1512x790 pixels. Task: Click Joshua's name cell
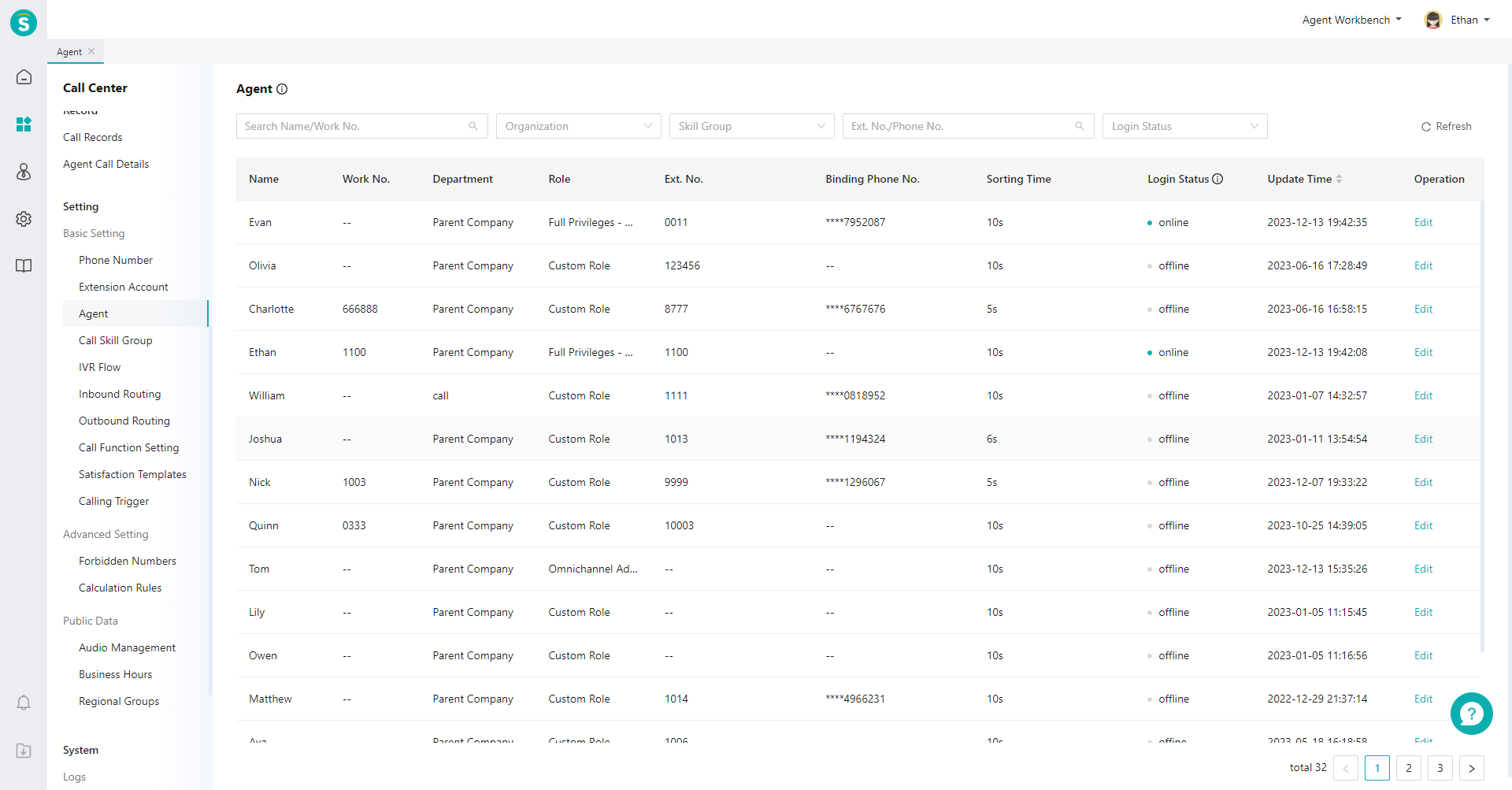click(265, 439)
